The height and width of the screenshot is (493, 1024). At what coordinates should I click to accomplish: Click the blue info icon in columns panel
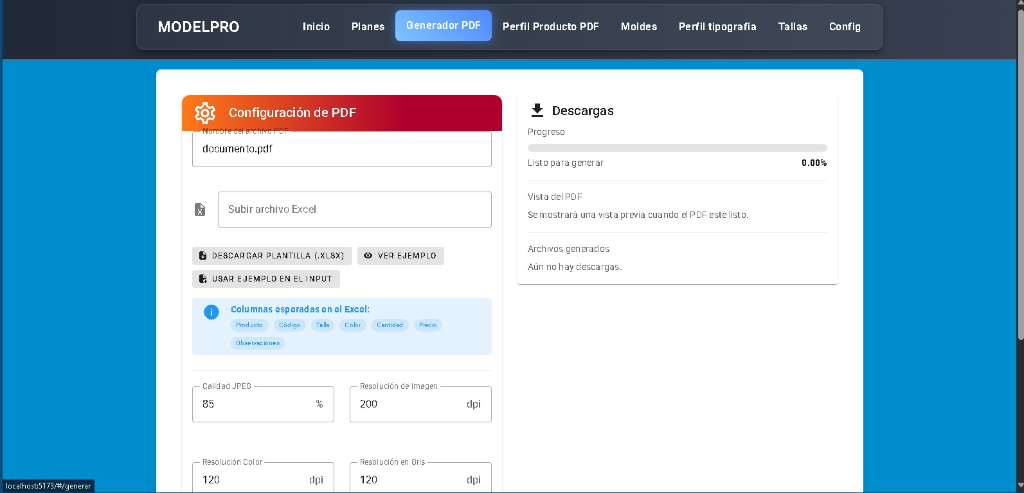click(211, 312)
